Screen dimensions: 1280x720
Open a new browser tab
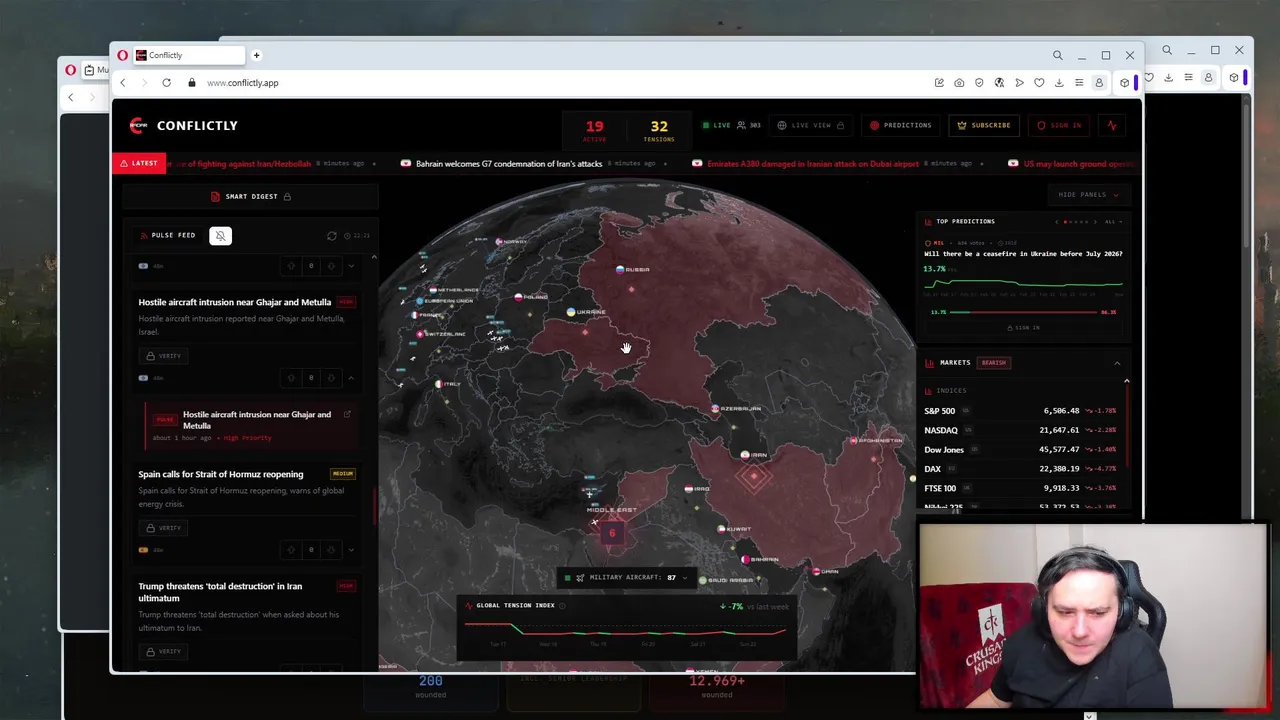pos(256,55)
